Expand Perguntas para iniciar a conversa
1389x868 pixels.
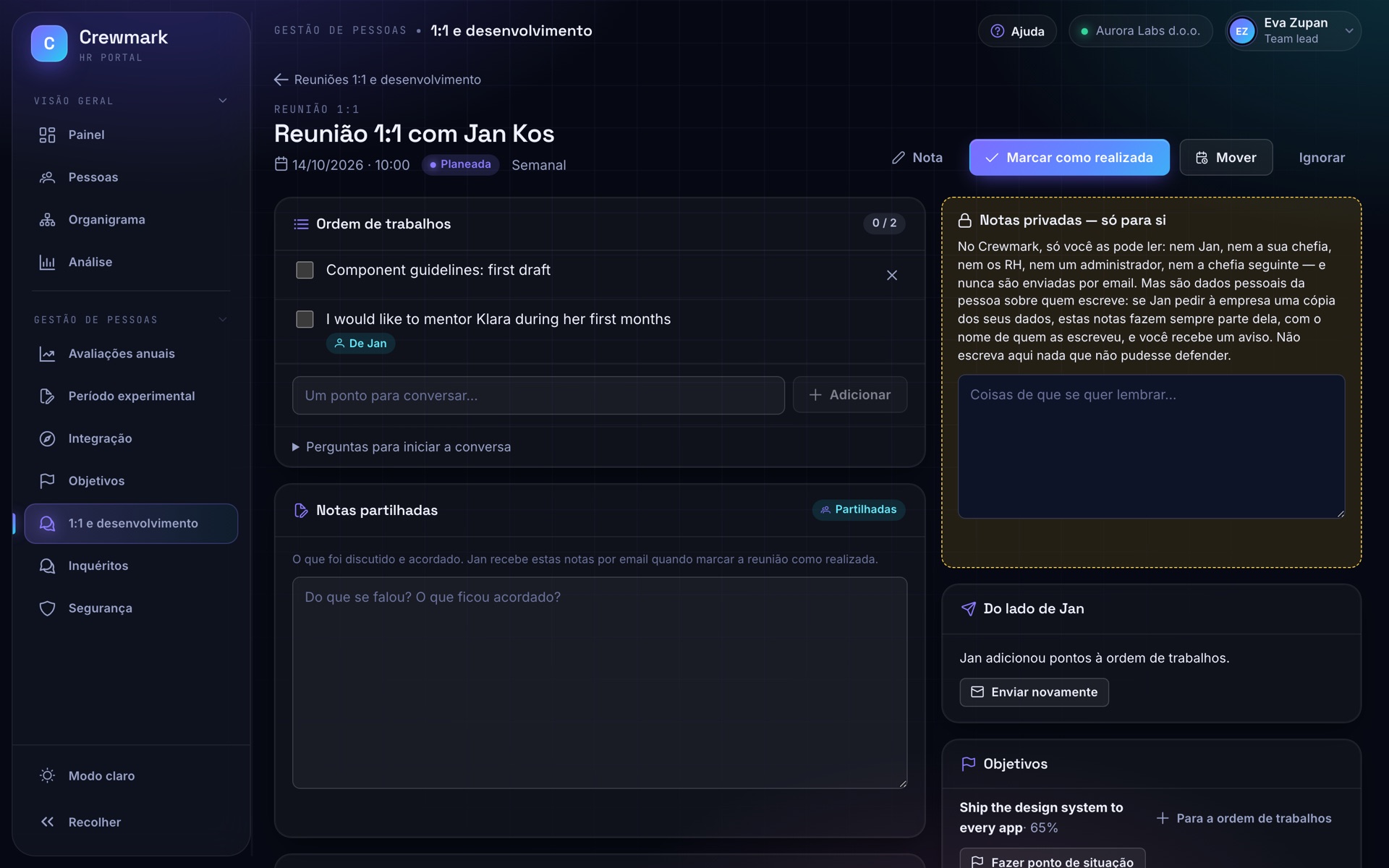pos(402,447)
